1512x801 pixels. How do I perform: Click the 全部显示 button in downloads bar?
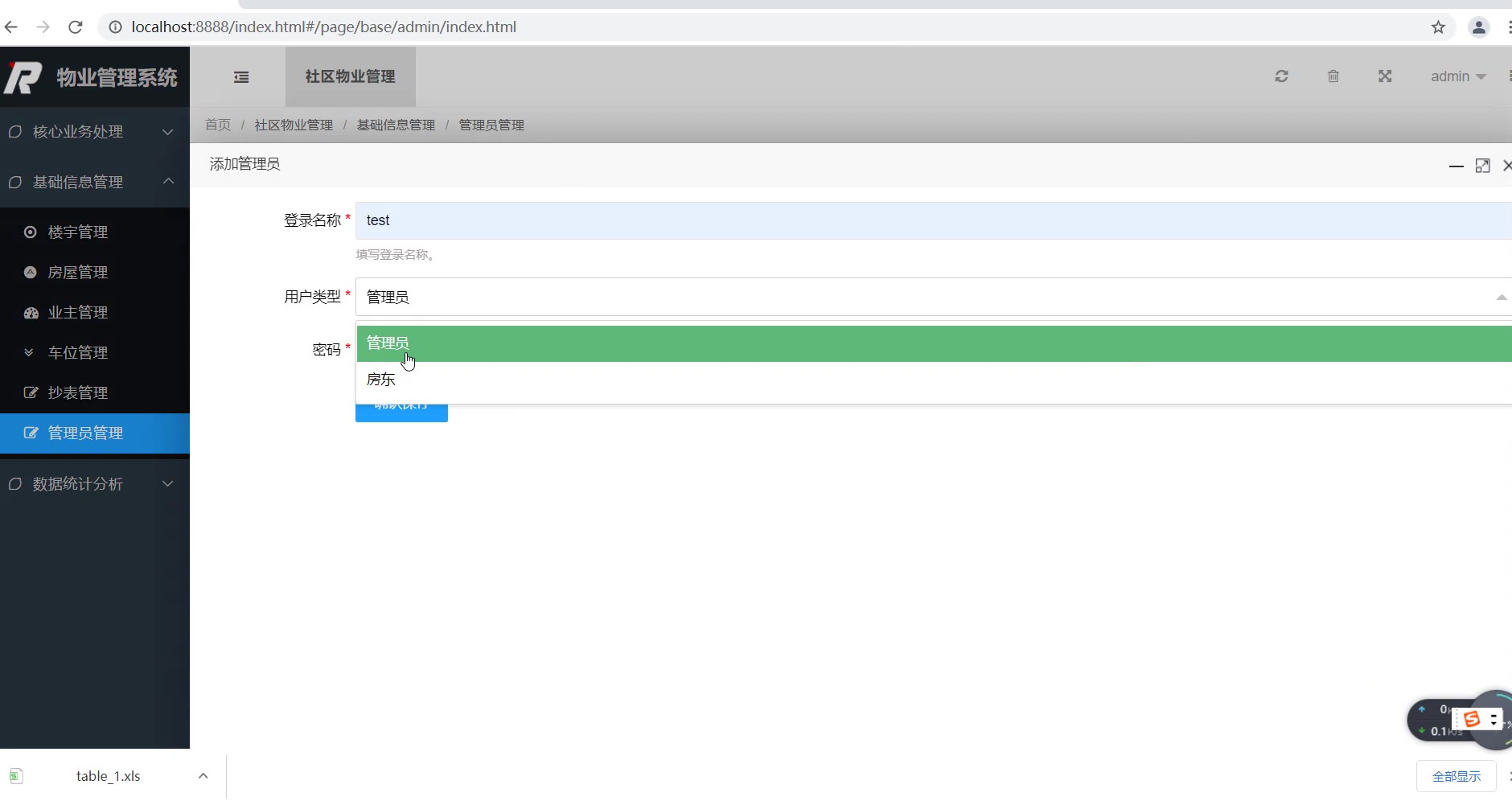1456,776
